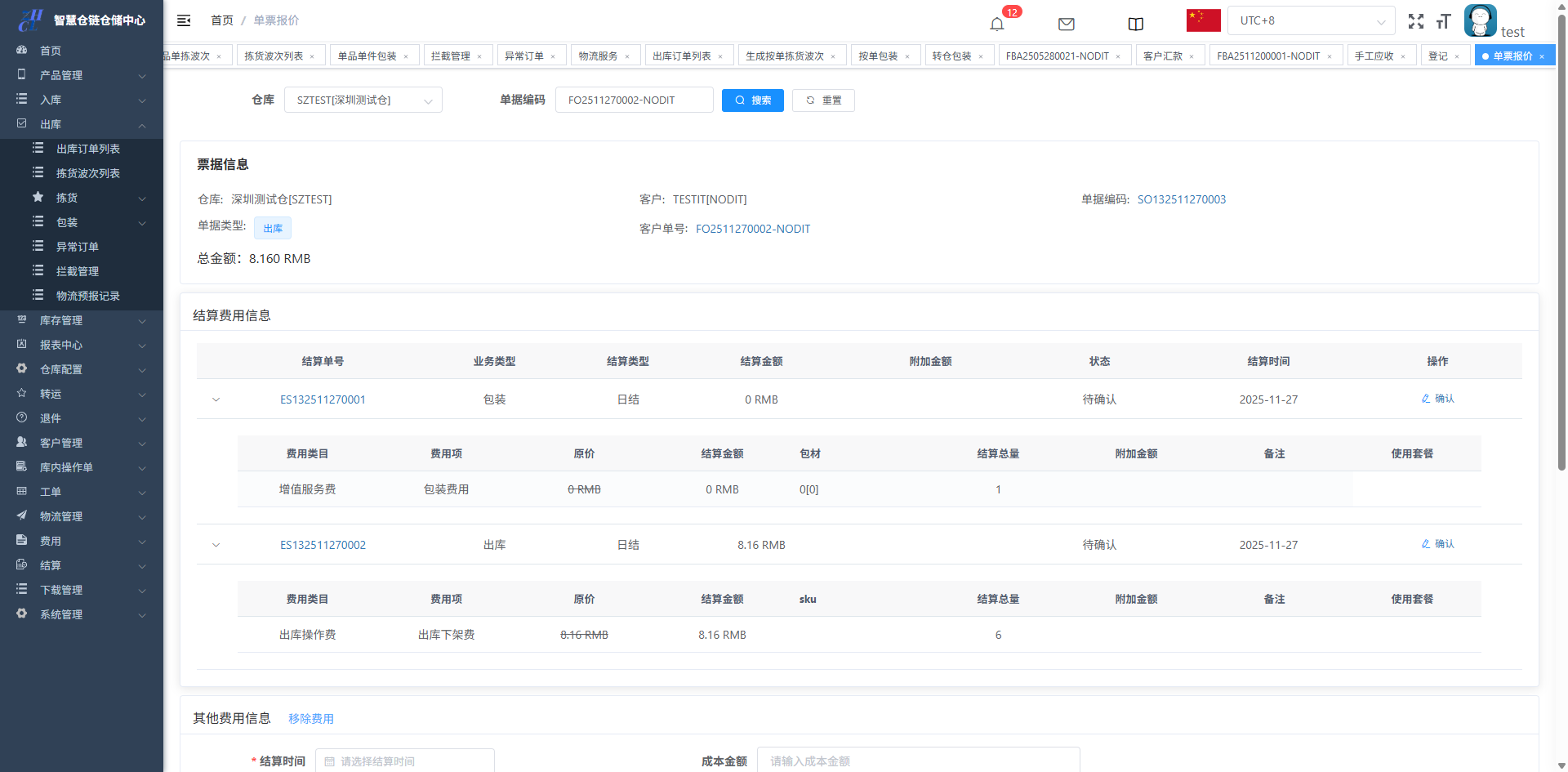Collapse settlement row ES132511270002
Viewport: 1568px width, 772px height.
216,545
